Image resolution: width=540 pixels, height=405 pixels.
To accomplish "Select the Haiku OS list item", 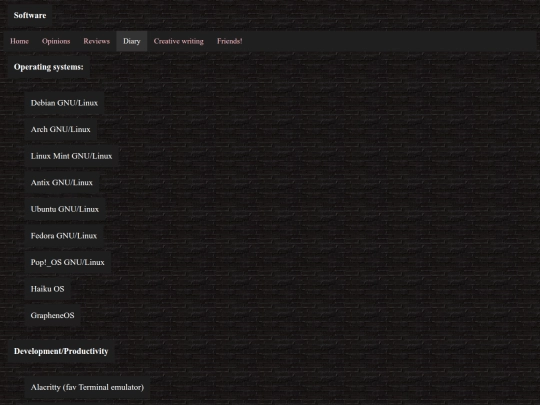I will pyautogui.click(x=48, y=289).
